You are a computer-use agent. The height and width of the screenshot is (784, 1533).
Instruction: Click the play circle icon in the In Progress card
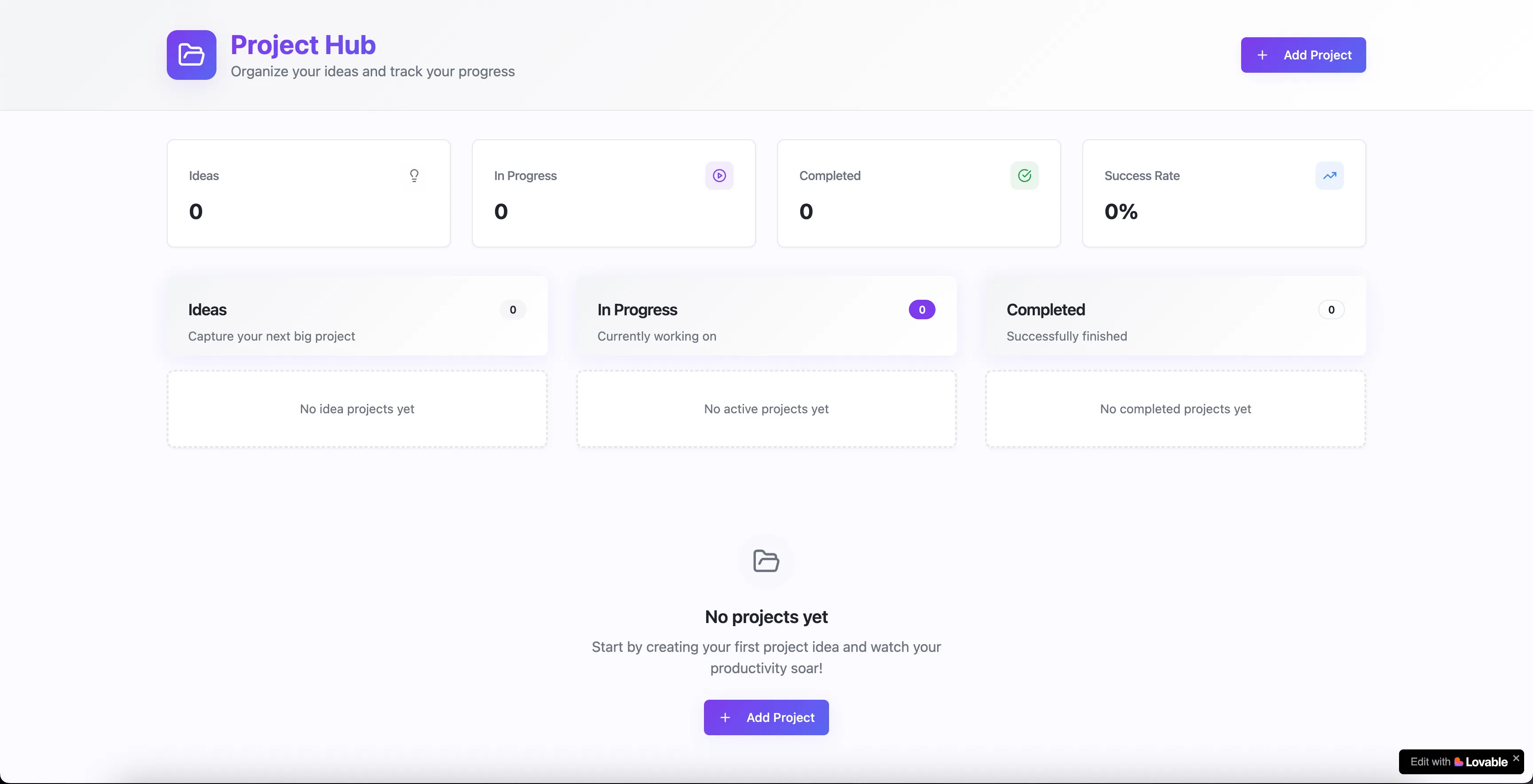pyautogui.click(x=719, y=176)
